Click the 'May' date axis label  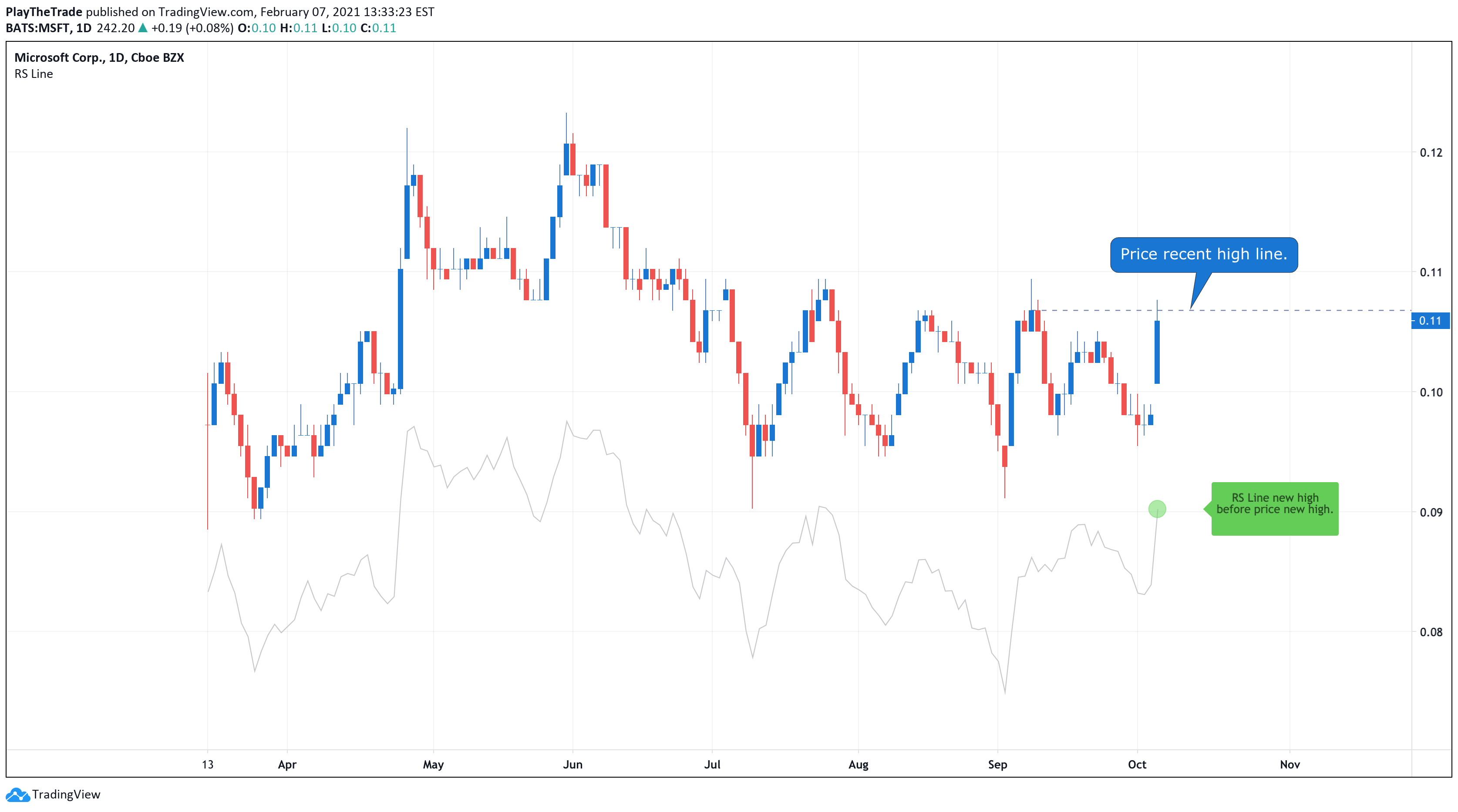[x=433, y=765]
